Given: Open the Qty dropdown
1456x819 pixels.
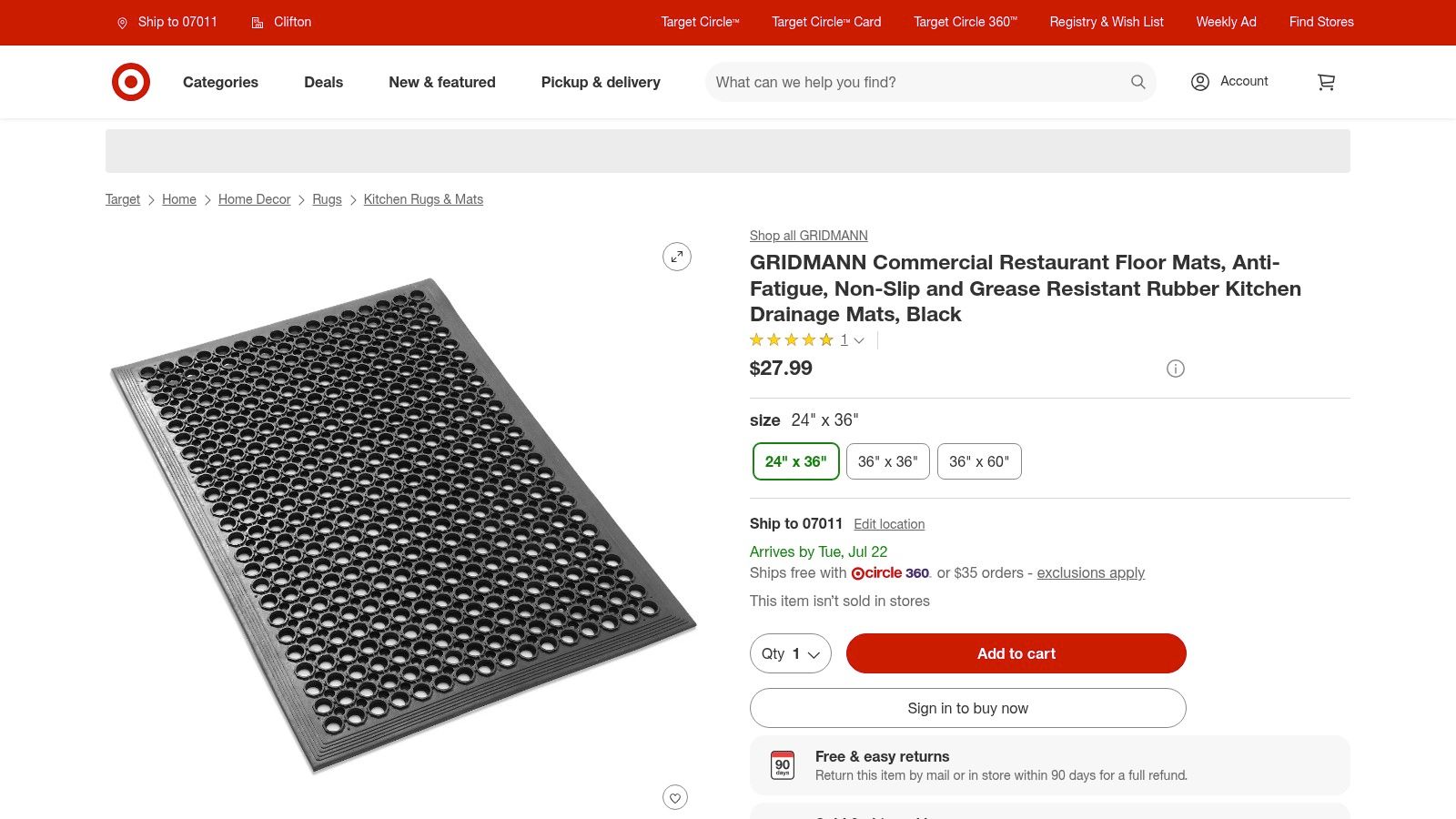Looking at the screenshot, I should pos(790,653).
